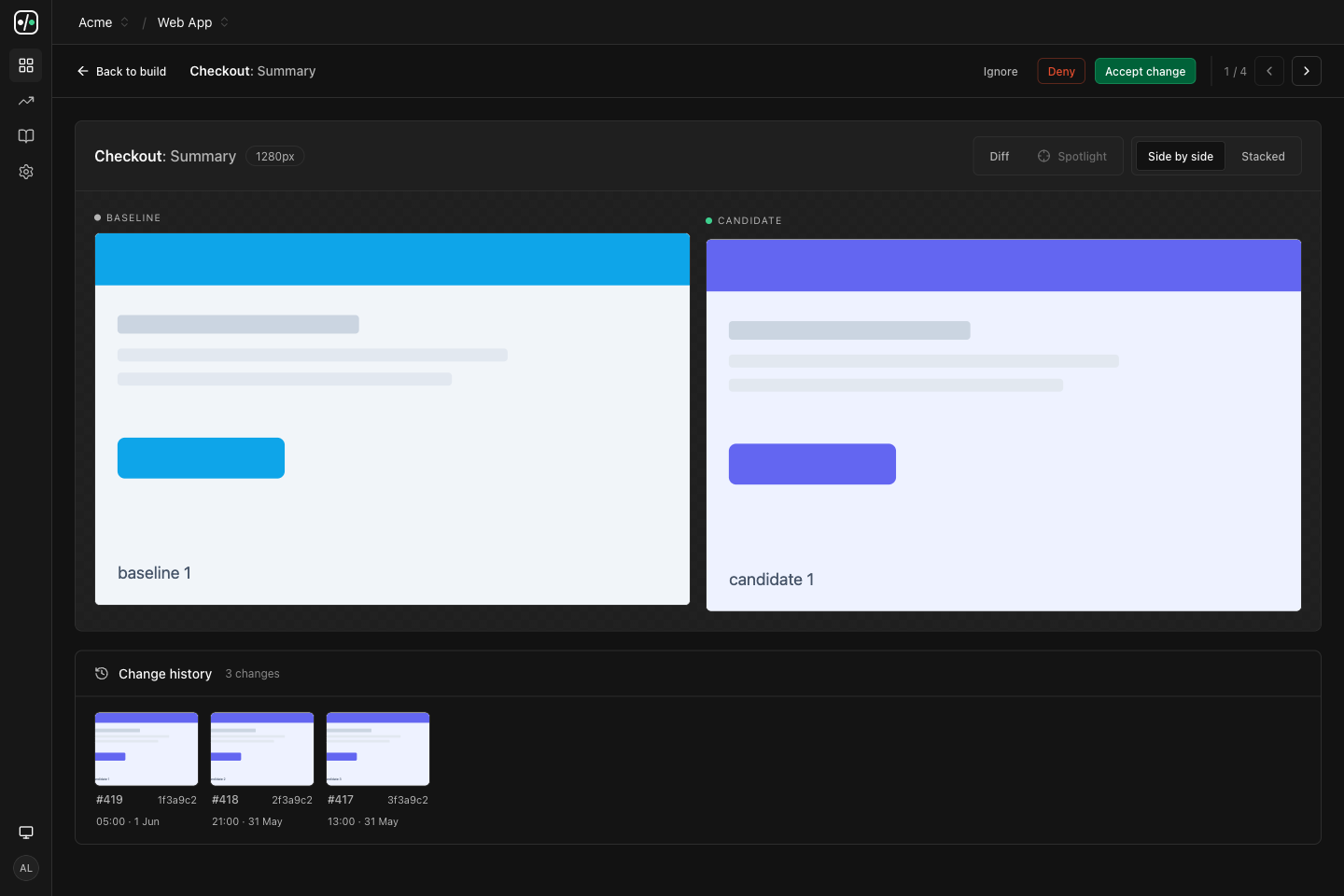
Task: Open the trends analytics icon
Action: coord(26,101)
